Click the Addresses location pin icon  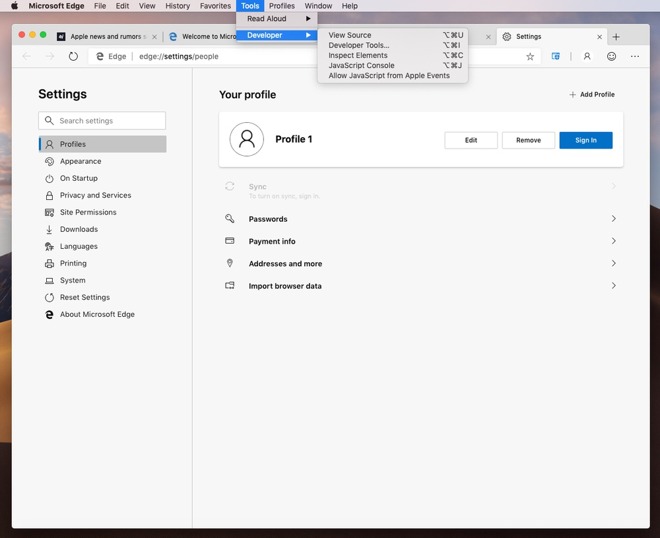click(229, 263)
